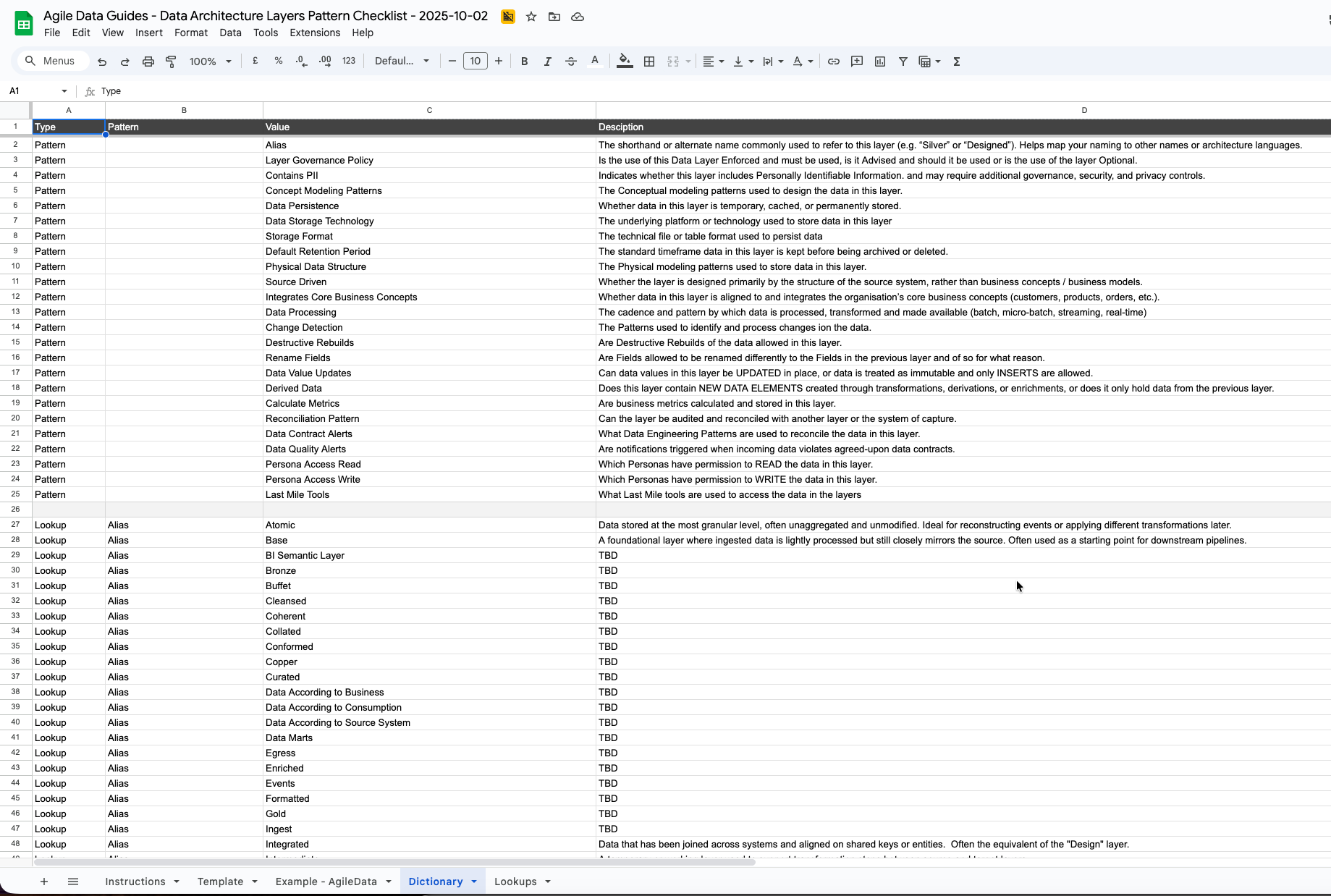
Task: Decrease font size with minus button
Action: click(452, 62)
